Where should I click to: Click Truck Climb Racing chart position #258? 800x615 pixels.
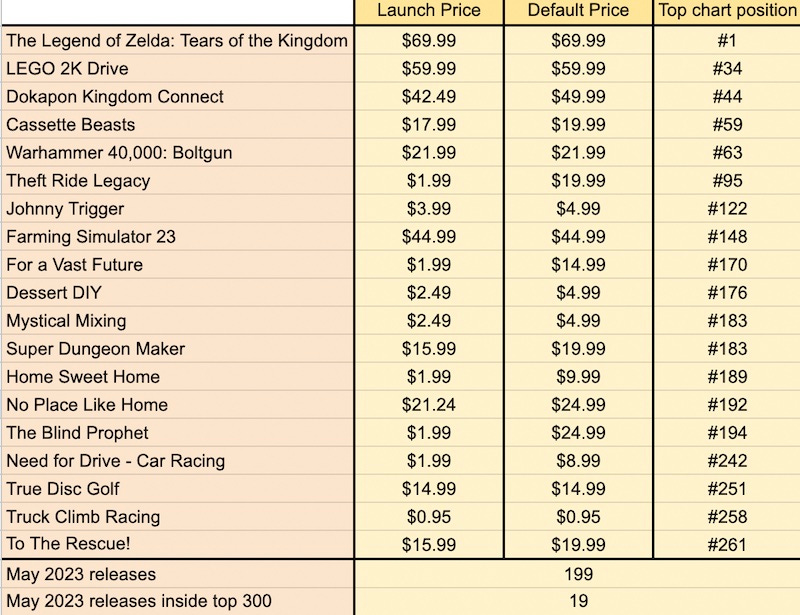coord(727,517)
